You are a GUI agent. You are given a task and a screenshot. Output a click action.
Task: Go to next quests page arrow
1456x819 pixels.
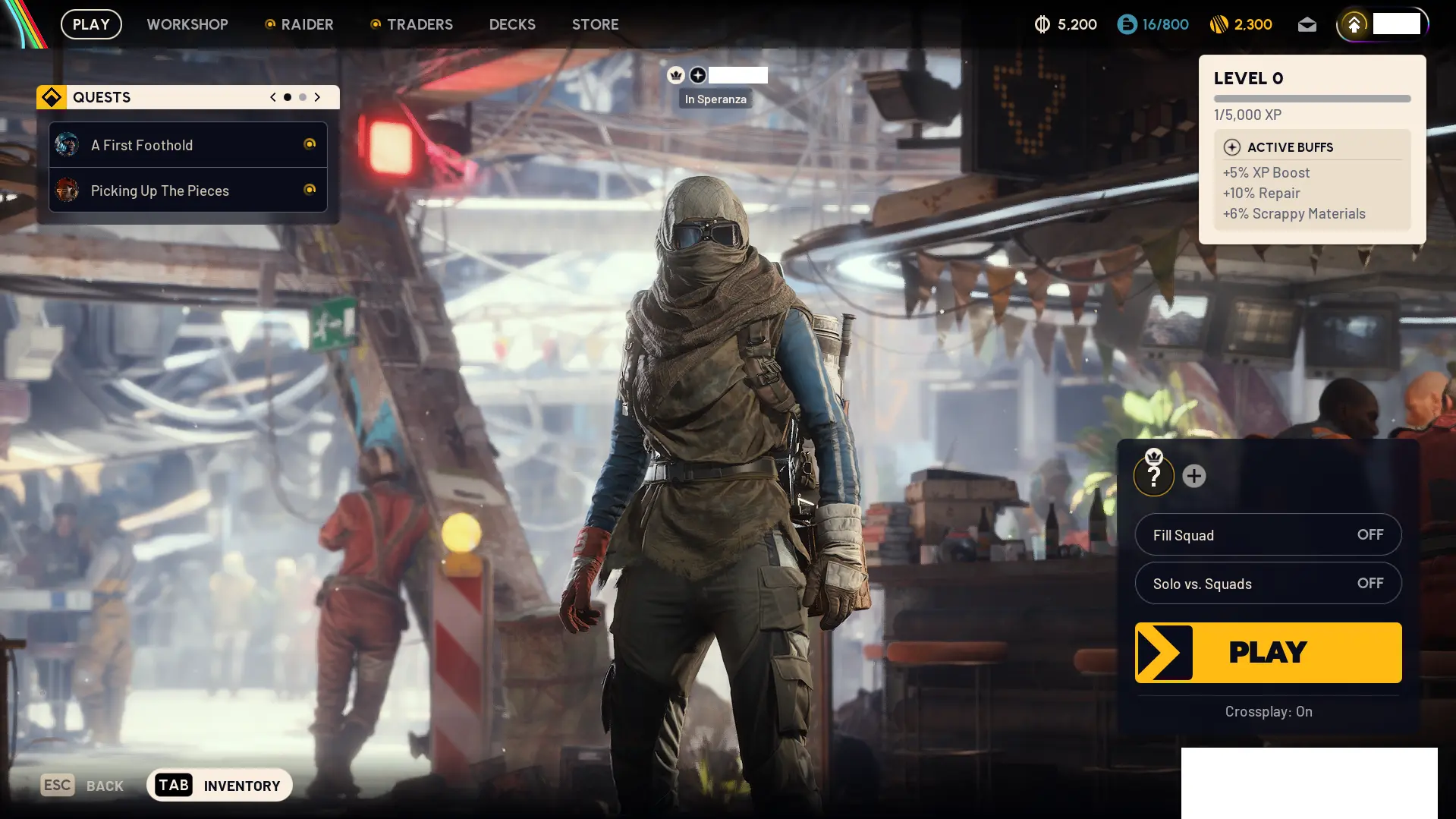point(317,97)
